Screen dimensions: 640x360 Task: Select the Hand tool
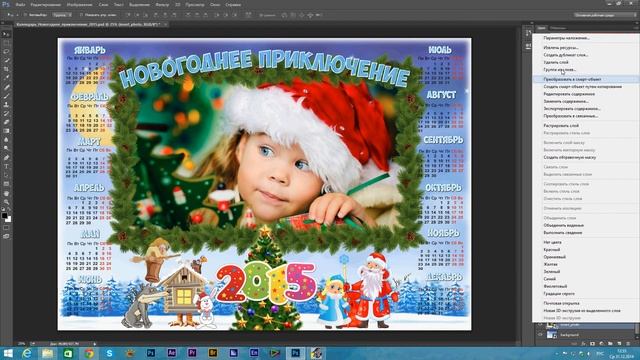click(6, 193)
